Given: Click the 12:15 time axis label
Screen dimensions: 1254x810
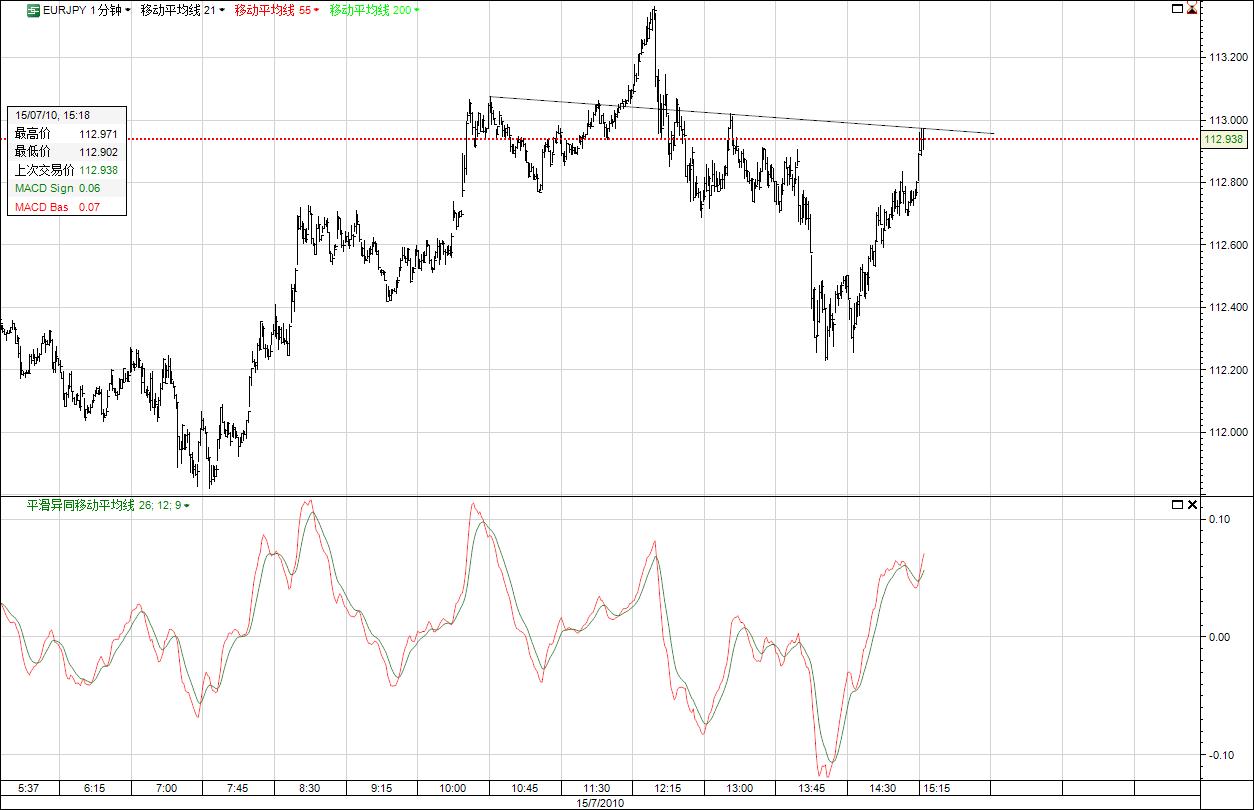Looking at the screenshot, I should [x=667, y=788].
